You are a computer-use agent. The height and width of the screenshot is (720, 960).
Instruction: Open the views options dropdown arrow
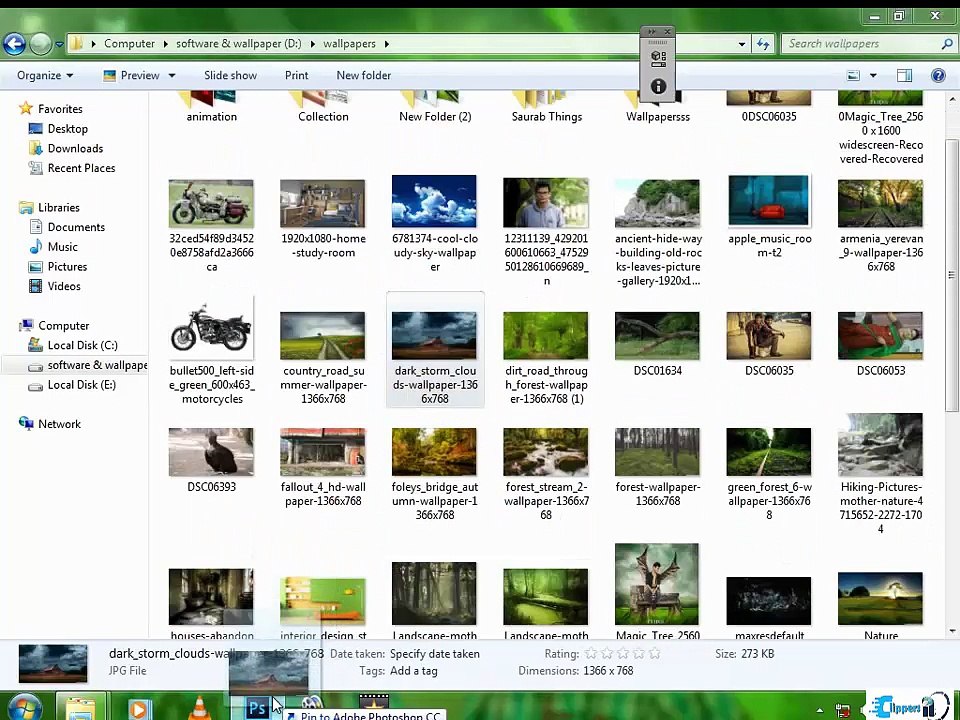coord(873,75)
